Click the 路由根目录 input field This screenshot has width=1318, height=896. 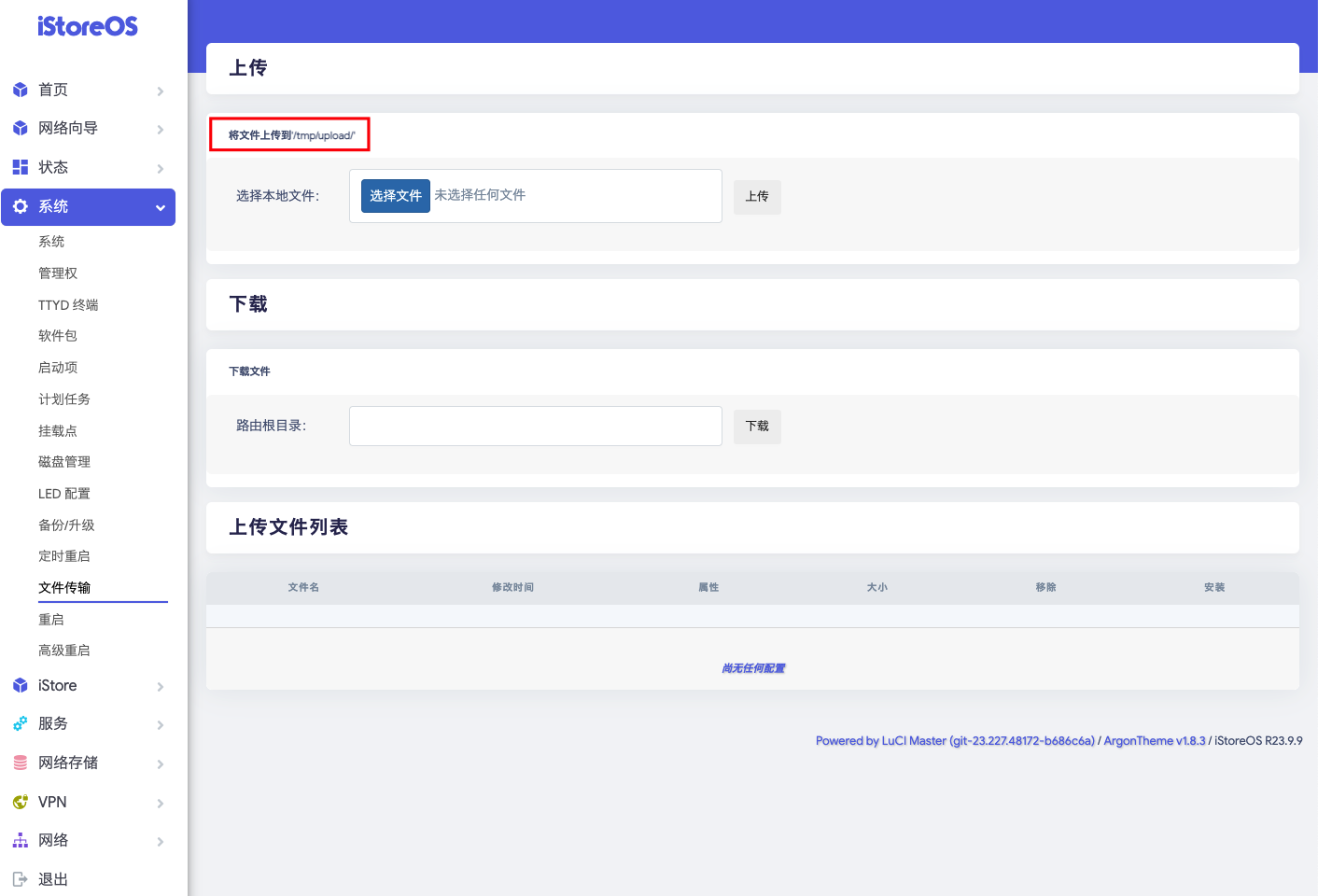click(x=535, y=426)
